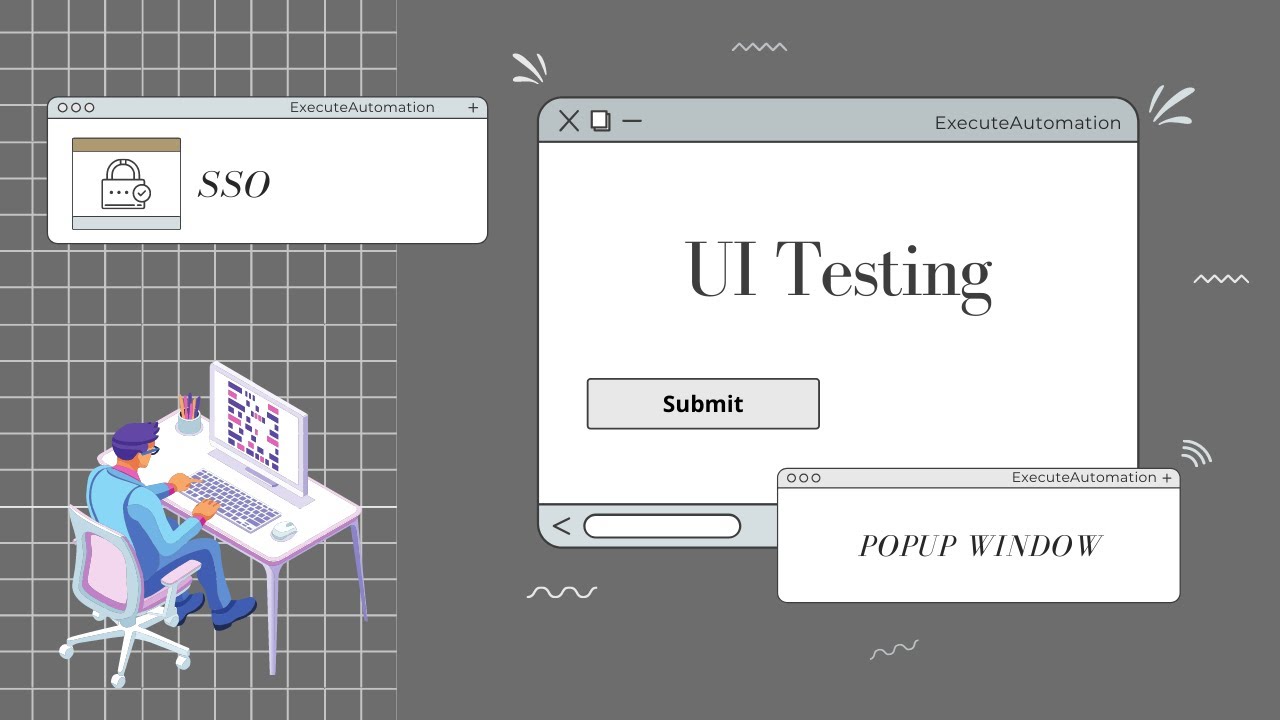Click the three circles in Popup window title bar

(803, 478)
